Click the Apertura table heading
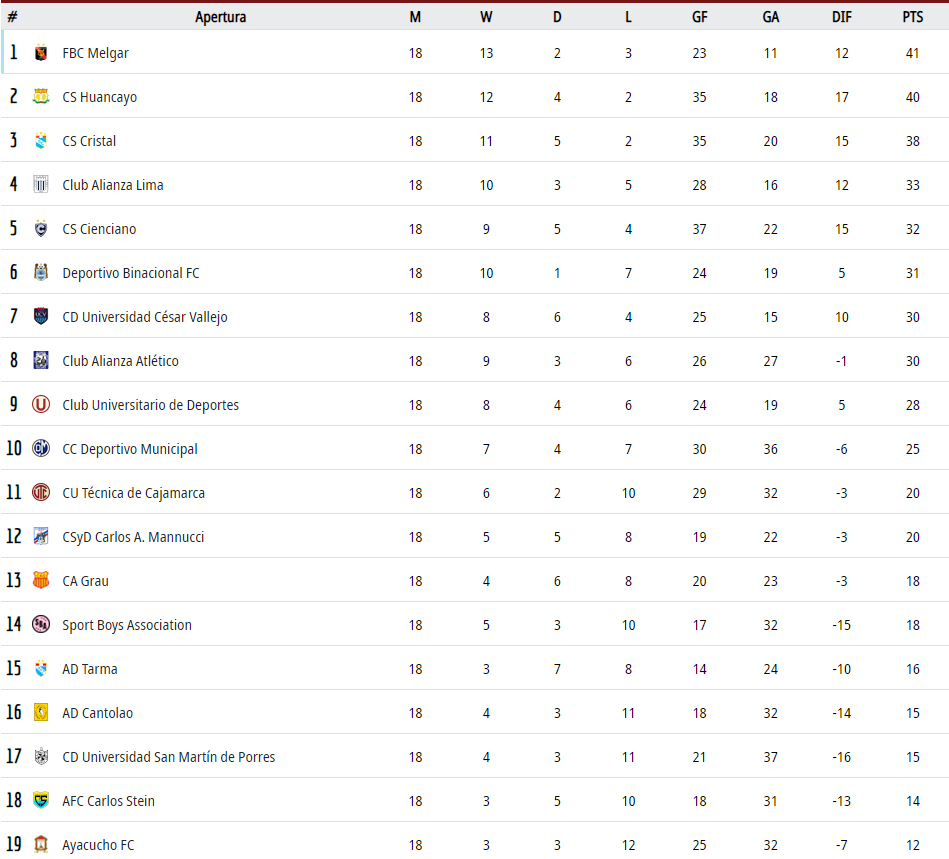The image size is (949, 859). click(220, 17)
